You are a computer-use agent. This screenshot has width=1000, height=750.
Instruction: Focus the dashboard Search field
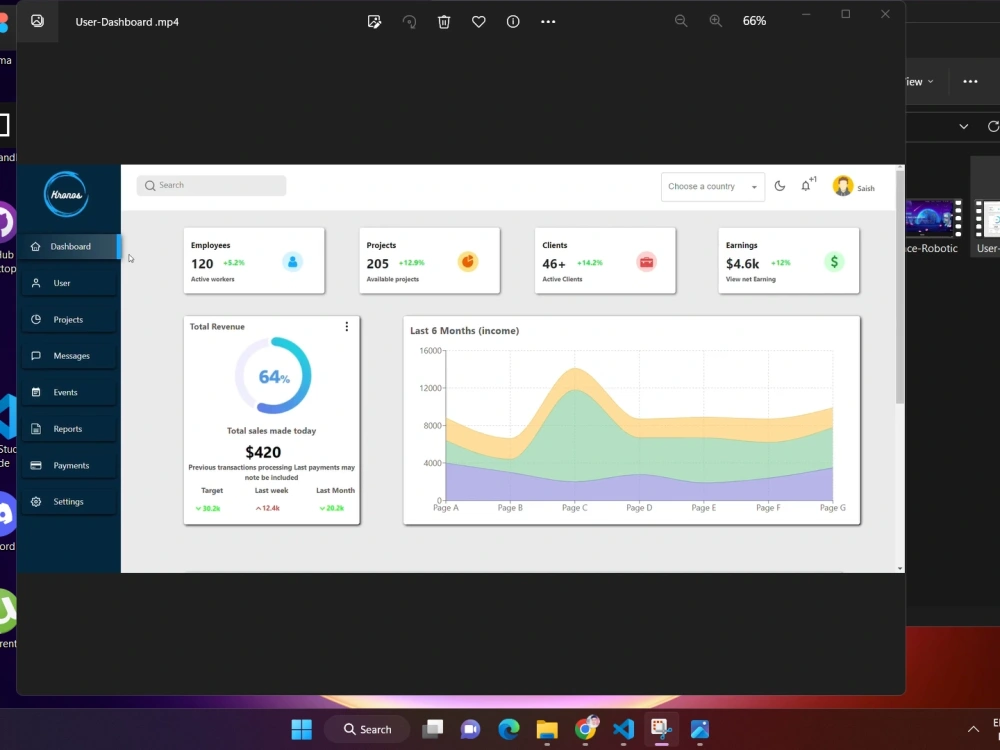211,186
